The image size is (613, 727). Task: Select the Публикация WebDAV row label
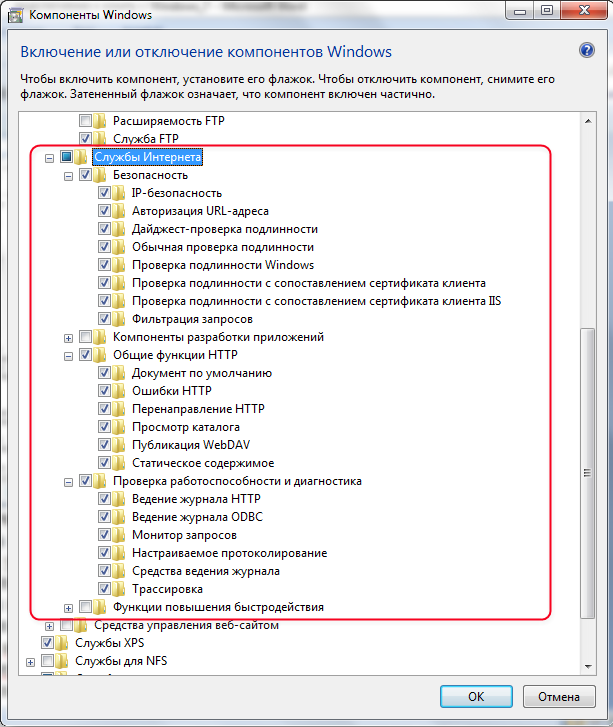[191, 445]
